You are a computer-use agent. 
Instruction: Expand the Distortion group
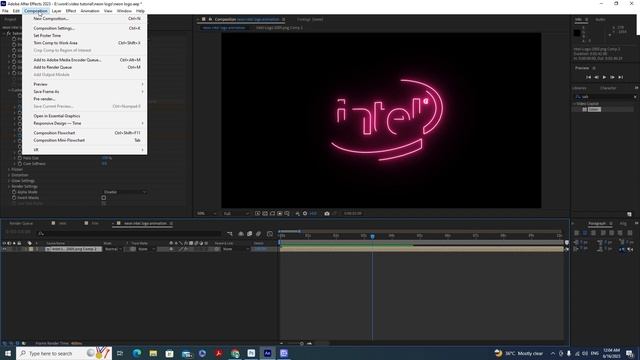[x=9, y=175]
